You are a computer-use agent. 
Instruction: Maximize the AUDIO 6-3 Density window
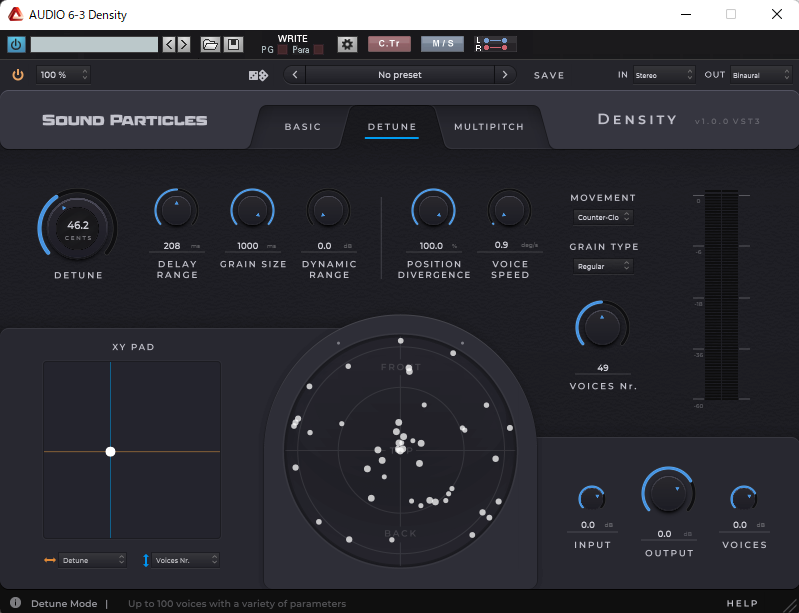click(x=731, y=14)
